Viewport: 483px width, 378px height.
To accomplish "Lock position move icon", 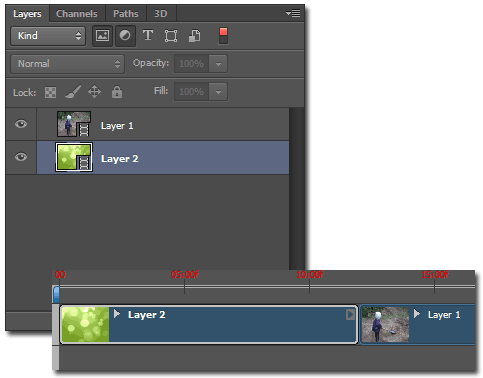I will [94, 92].
